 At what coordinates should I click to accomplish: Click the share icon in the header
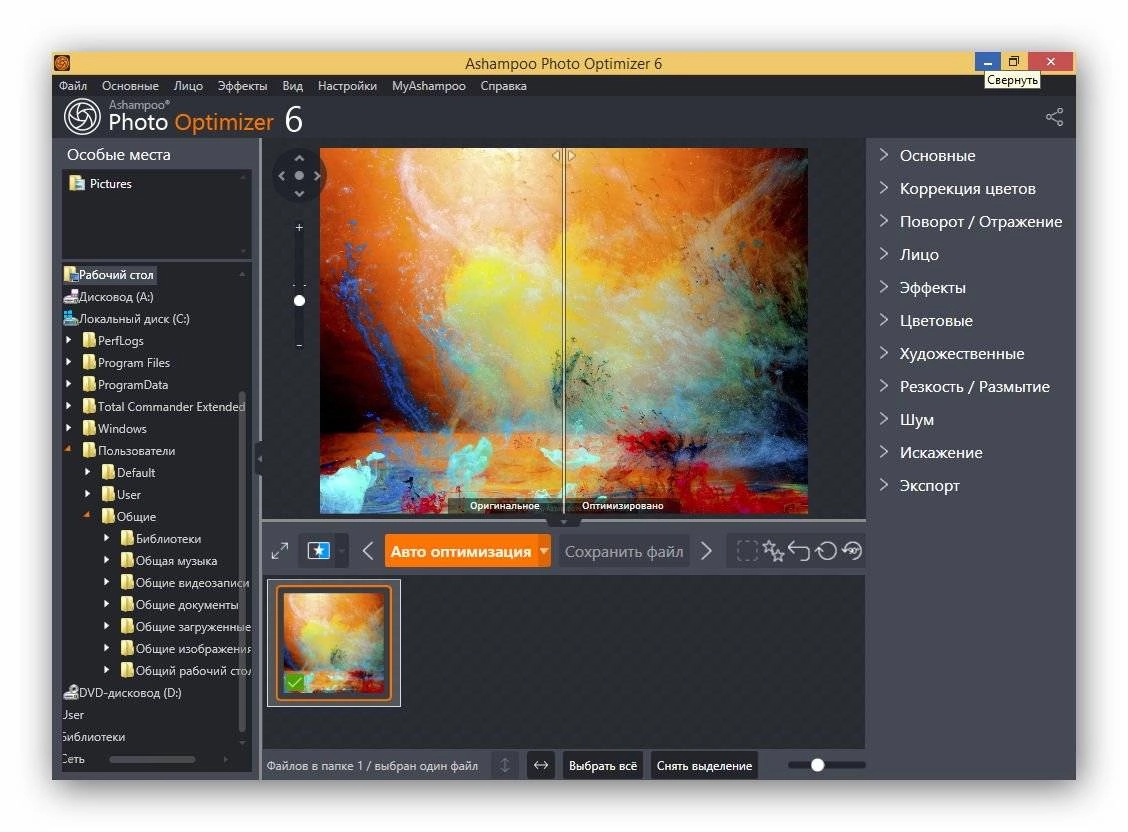pyautogui.click(x=1054, y=117)
